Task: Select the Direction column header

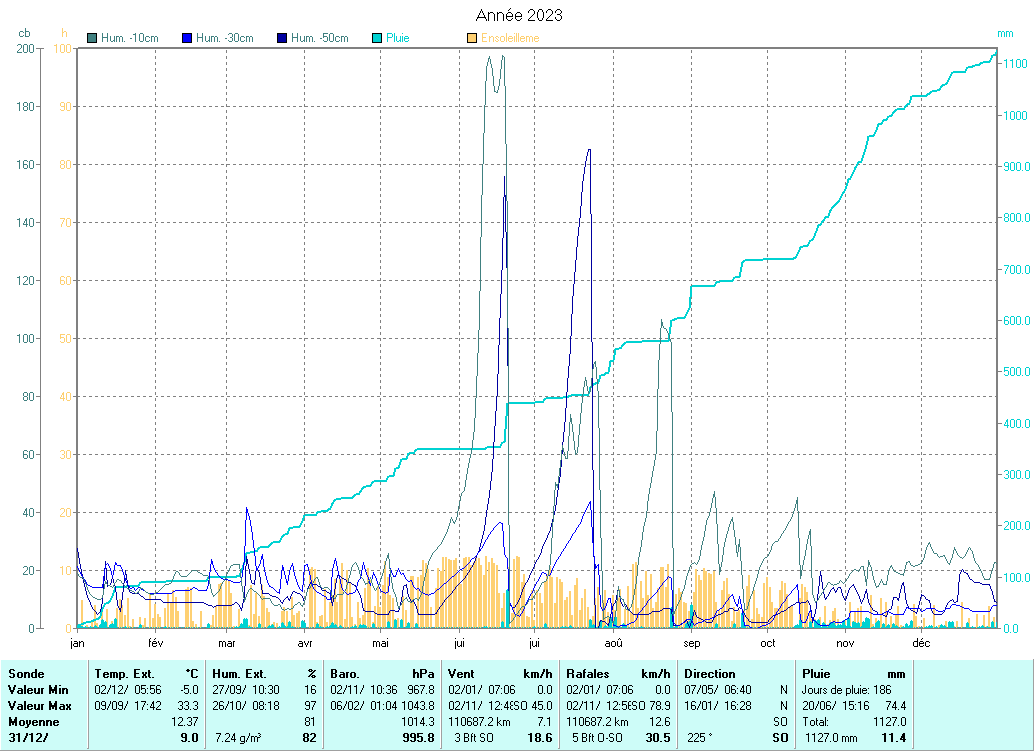Action: pos(710,674)
